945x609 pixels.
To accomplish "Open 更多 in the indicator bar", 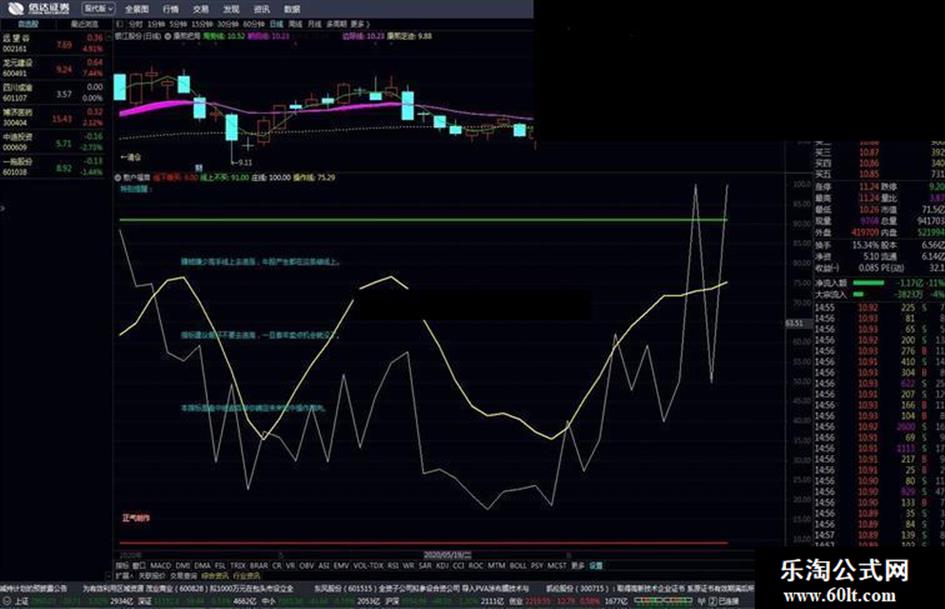I will [578, 566].
